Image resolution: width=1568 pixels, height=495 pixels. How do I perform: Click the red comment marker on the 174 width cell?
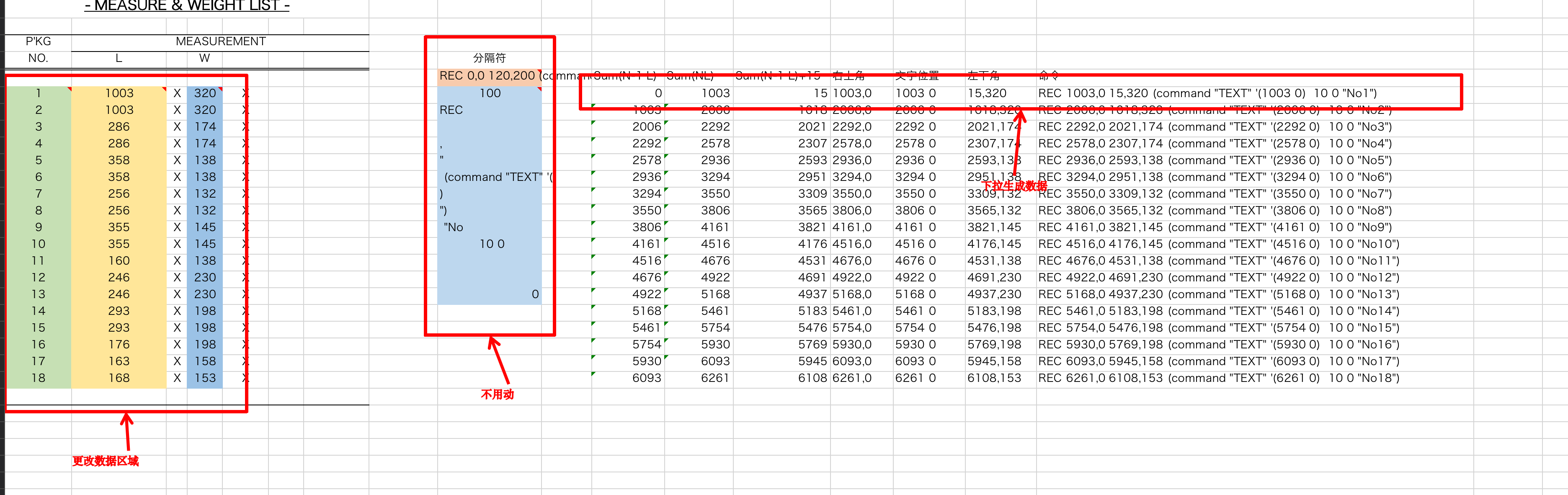coord(220,122)
